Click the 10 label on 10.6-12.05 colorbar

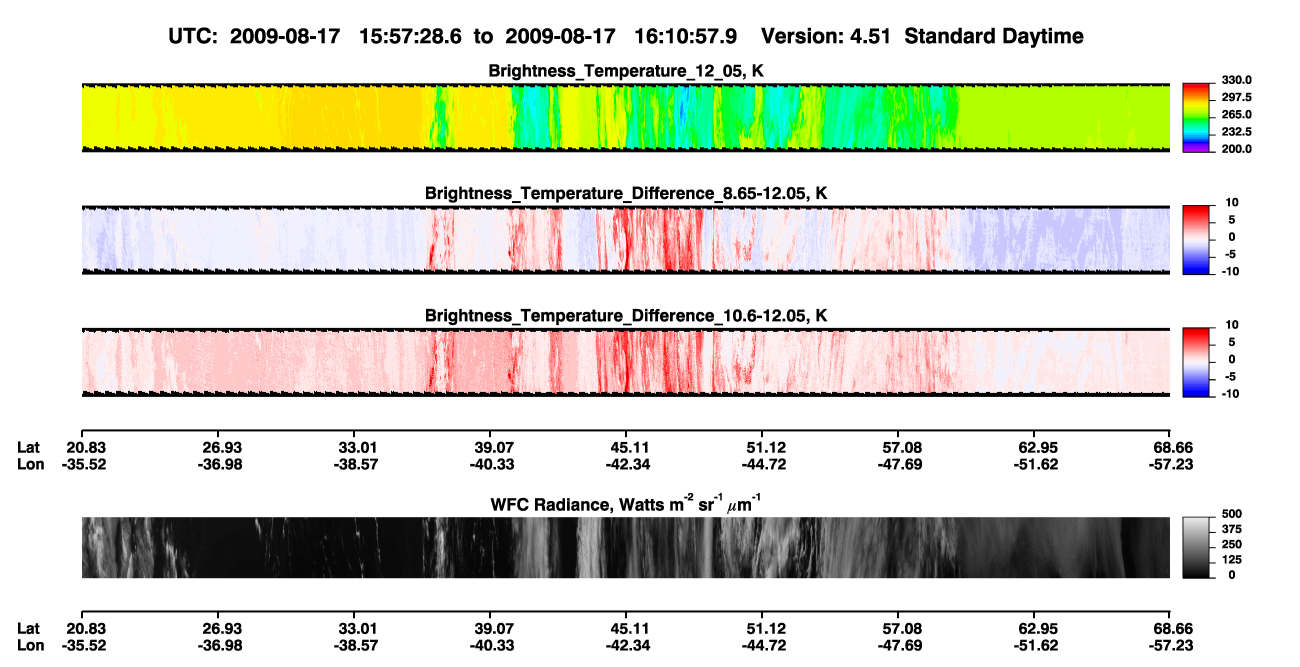click(x=1231, y=325)
